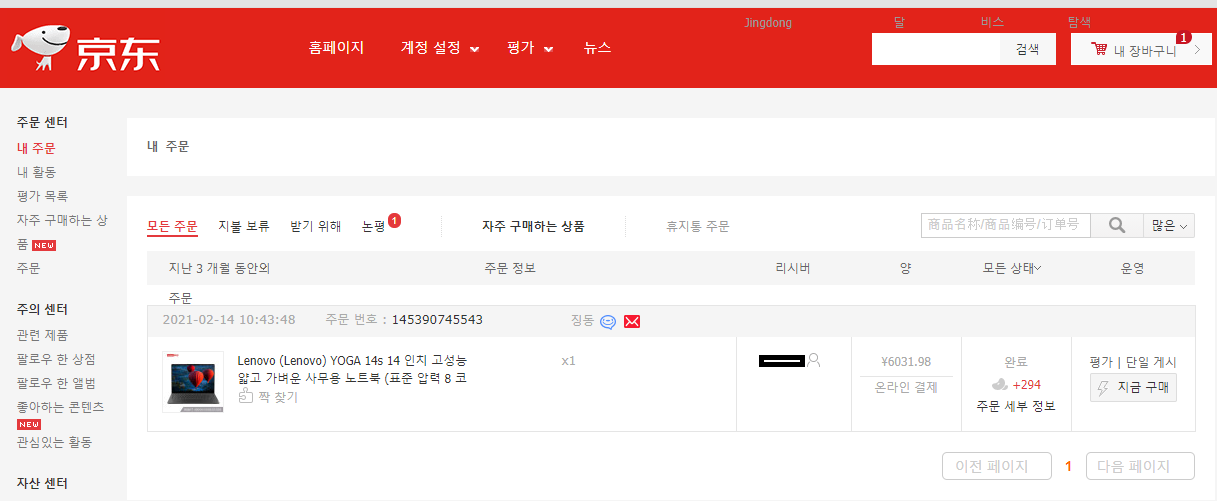
Task: Open the 모든 상태 status filter
Action: tap(1012, 268)
